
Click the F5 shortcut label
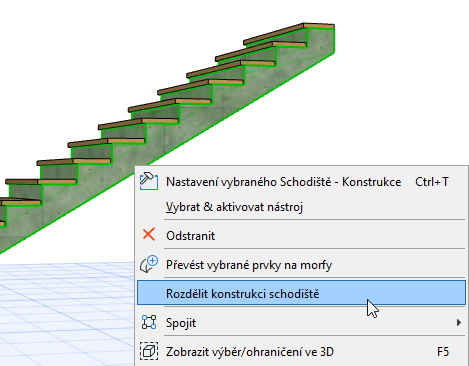coord(443,352)
